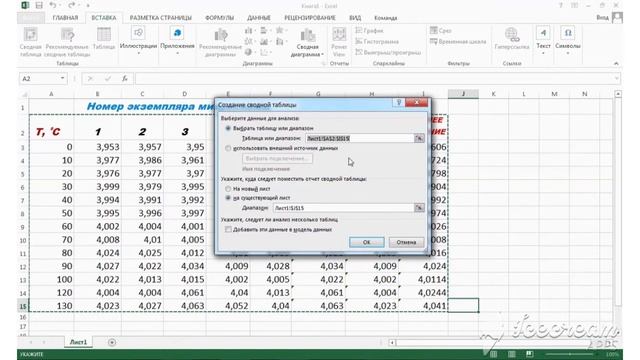Viewport: 640px width, 360px height.
Task: Click the dialog help question-mark button
Action: (399, 102)
